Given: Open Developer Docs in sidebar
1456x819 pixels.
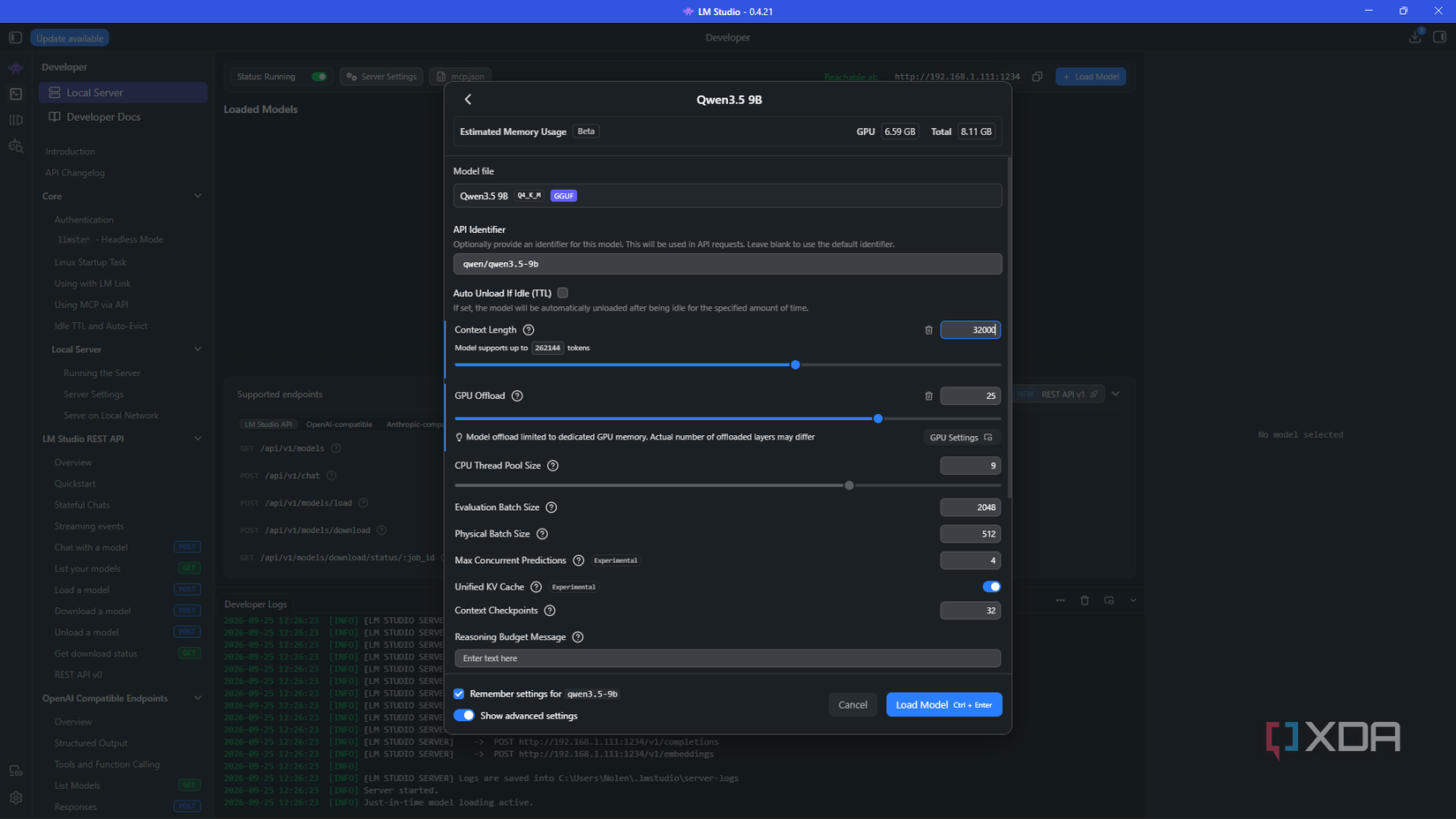Looking at the screenshot, I should point(124,116).
